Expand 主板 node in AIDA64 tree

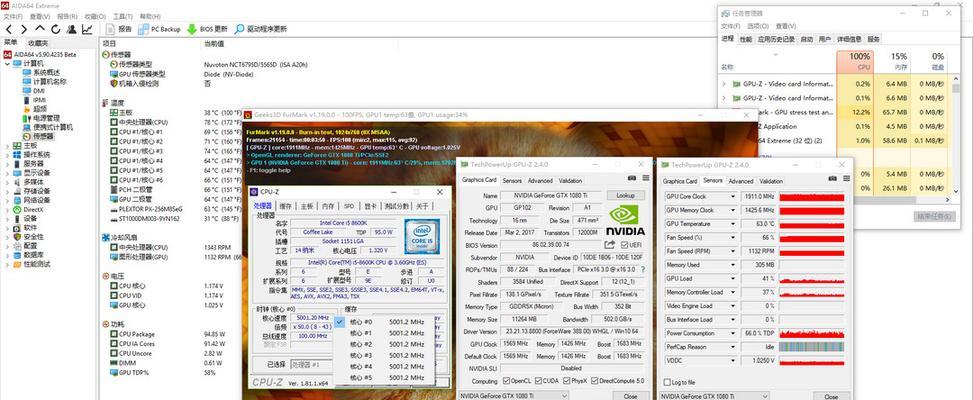tap(7, 146)
